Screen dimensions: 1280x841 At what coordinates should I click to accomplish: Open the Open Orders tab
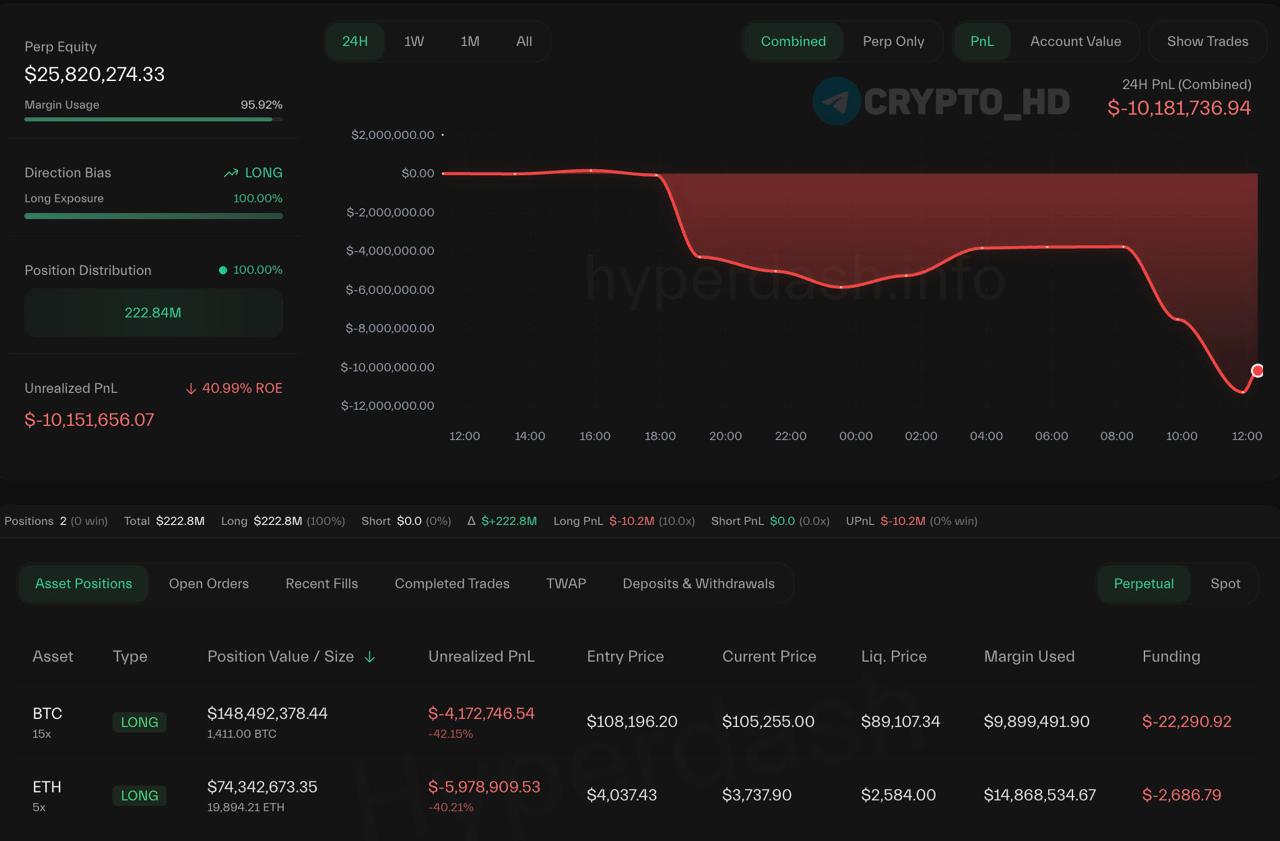209,583
